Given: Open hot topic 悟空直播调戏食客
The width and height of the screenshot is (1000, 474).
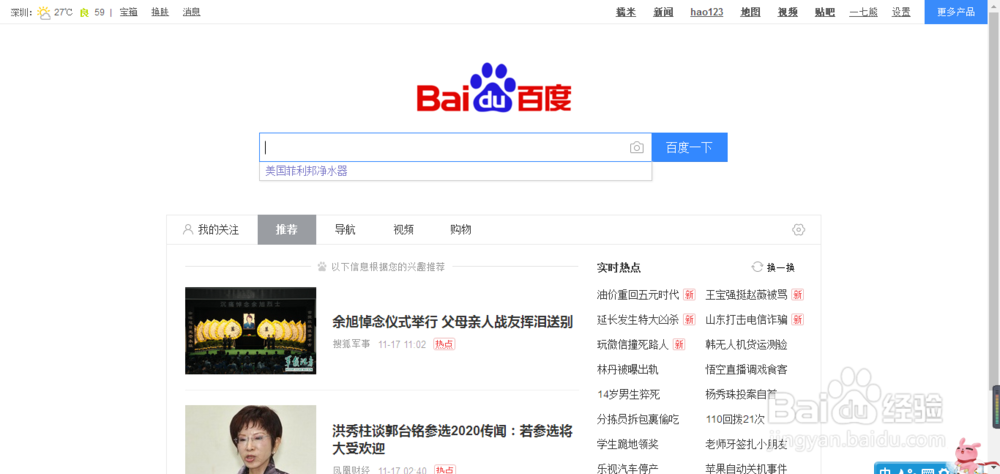Looking at the screenshot, I should coord(746,369).
